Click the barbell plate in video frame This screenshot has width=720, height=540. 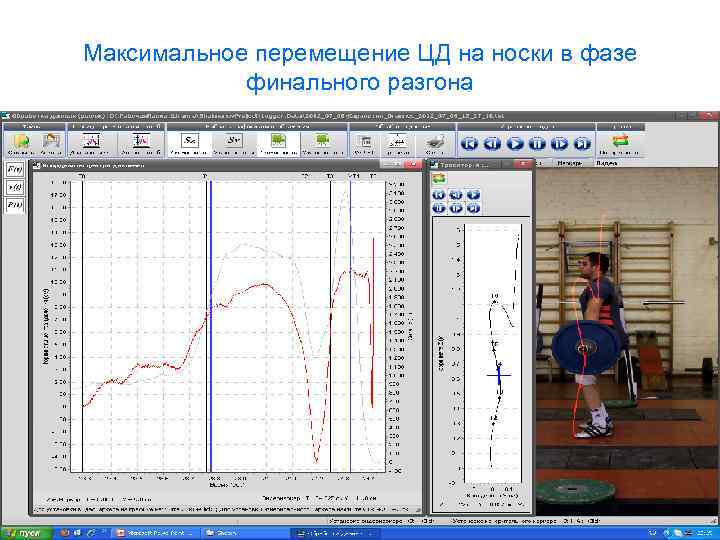(x=584, y=348)
